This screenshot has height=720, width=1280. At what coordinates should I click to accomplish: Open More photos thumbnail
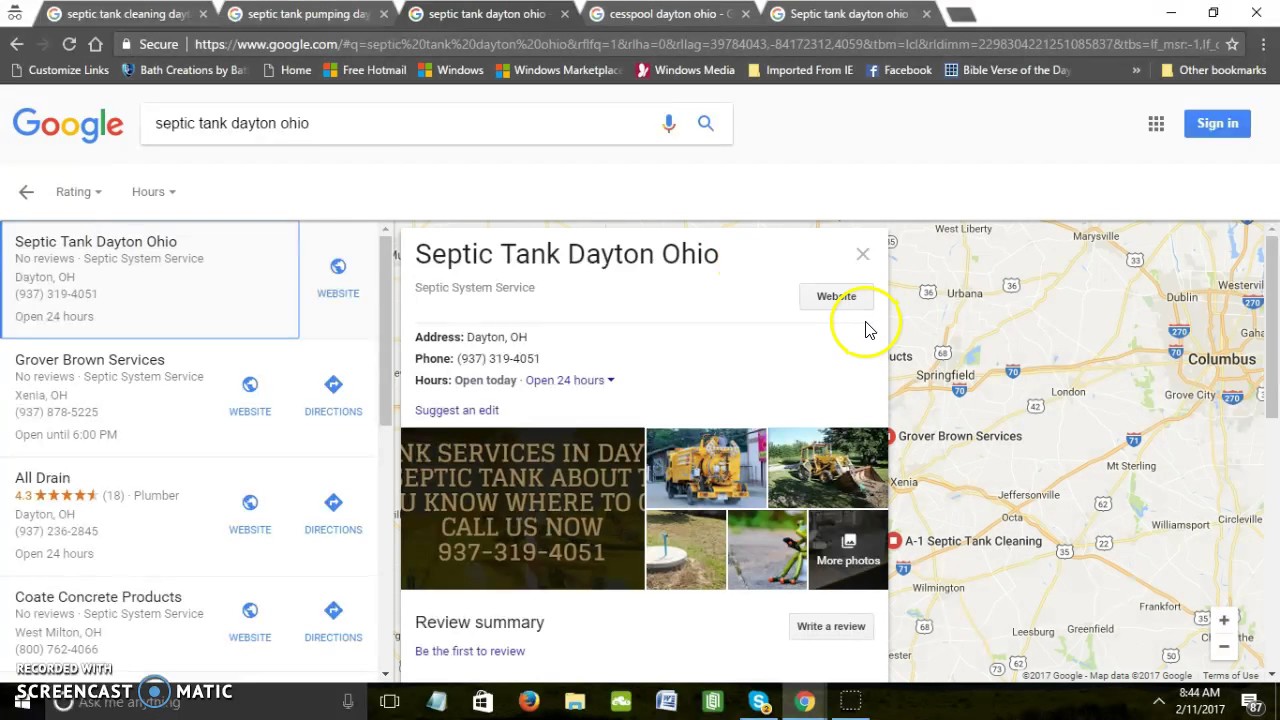(x=848, y=549)
